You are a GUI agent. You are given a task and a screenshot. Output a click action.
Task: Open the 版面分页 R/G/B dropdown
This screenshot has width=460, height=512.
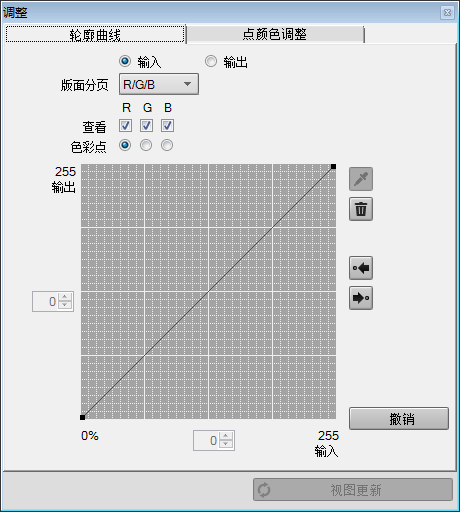159,84
